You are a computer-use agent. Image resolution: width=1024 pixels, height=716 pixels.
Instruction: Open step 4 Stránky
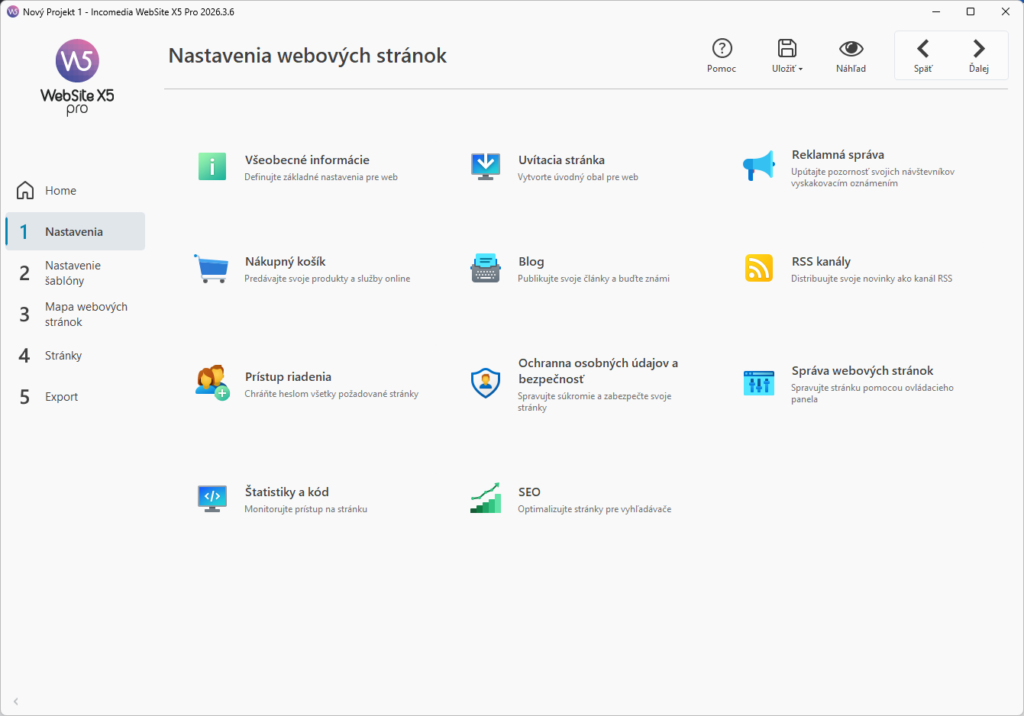(75, 355)
